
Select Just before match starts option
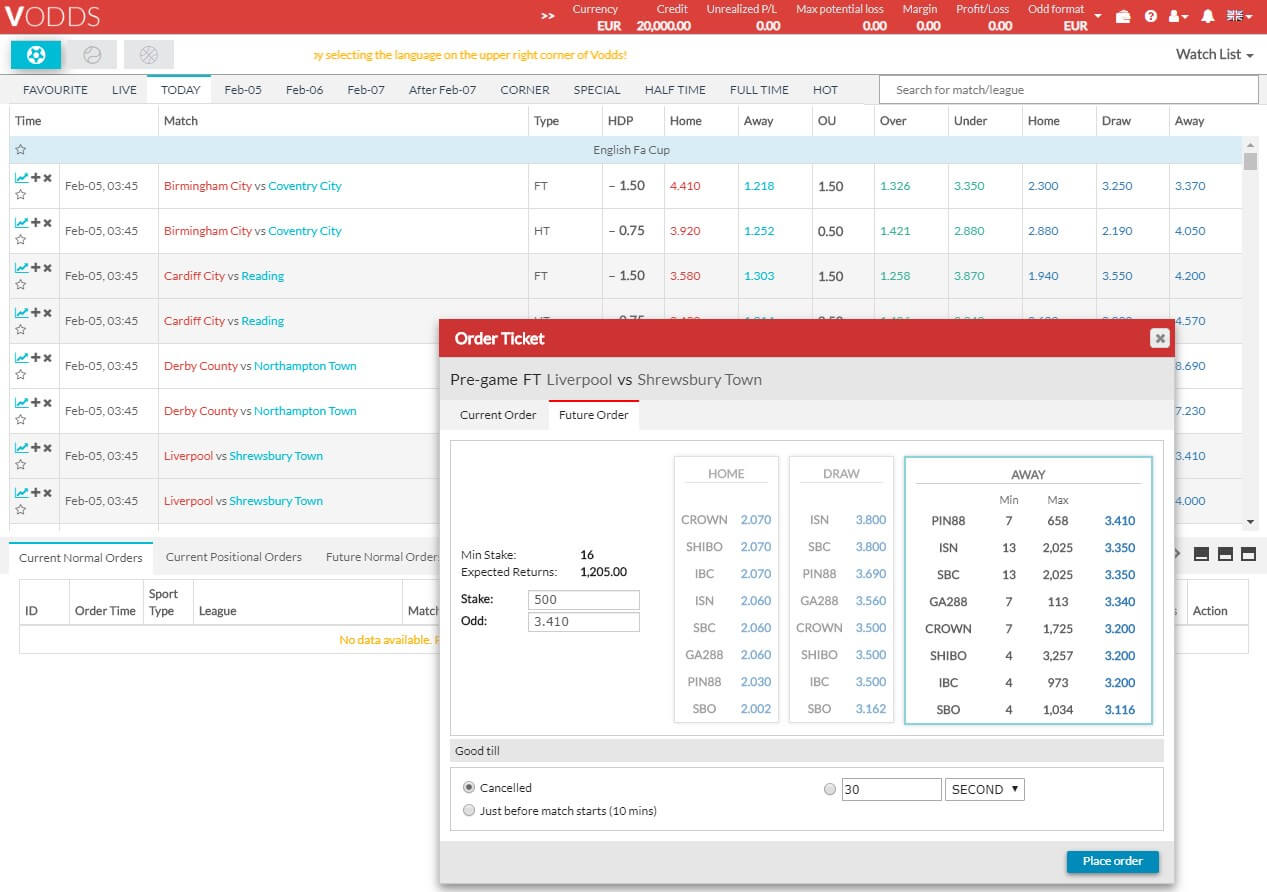point(469,811)
